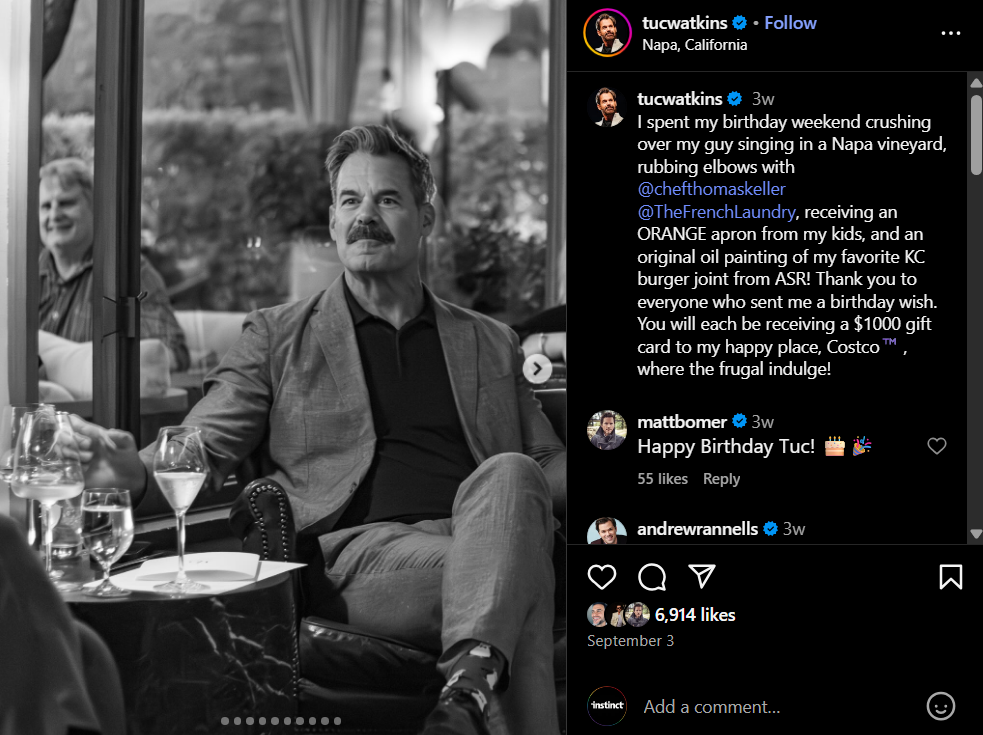This screenshot has width=983, height=735.
Task: Follow tucwatkins
Action: coord(790,23)
